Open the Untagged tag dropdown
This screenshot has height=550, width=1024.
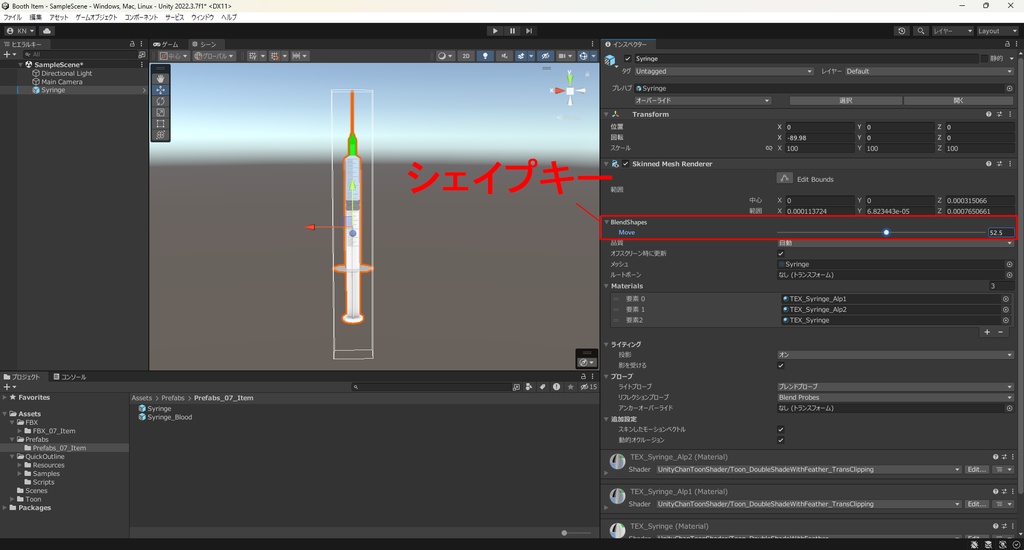pos(724,71)
